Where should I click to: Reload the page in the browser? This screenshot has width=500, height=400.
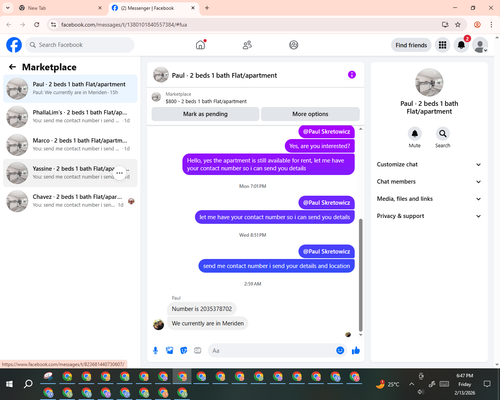point(37,25)
